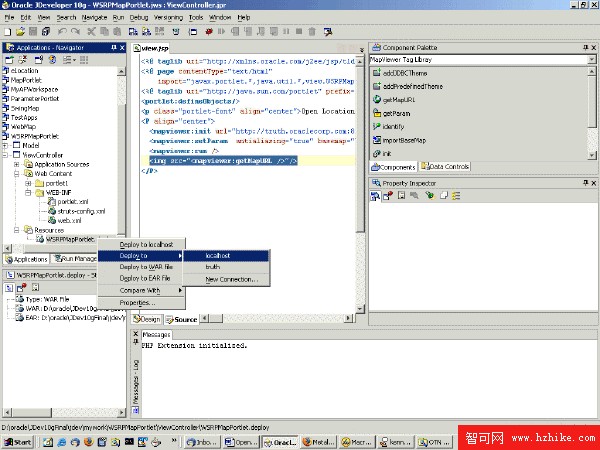The width and height of the screenshot is (600, 450).
Task: Open Properties... from context menu
Action: click(x=142, y=303)
